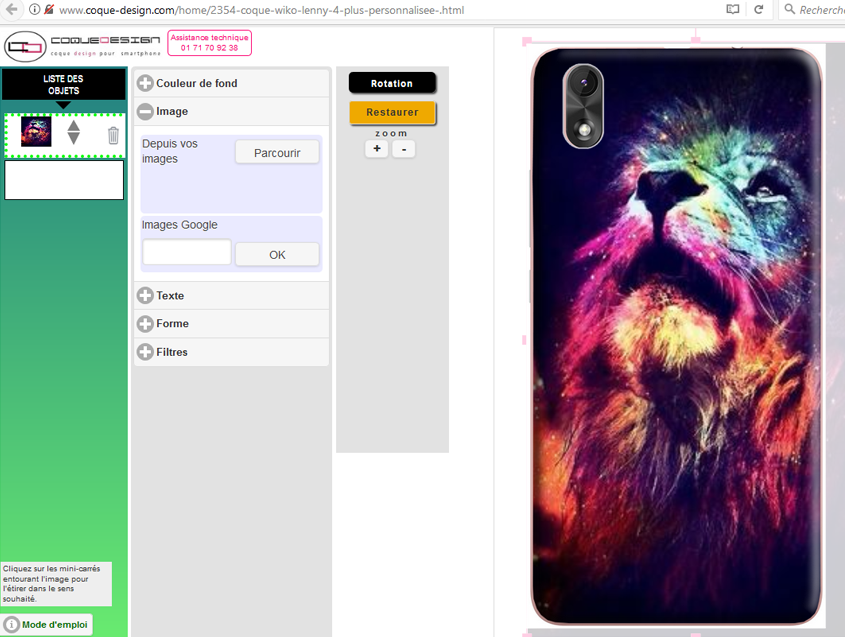This screenshot has height=637, width=845.
Task: Click the Parcourir browse button
Action: (277, 153)
